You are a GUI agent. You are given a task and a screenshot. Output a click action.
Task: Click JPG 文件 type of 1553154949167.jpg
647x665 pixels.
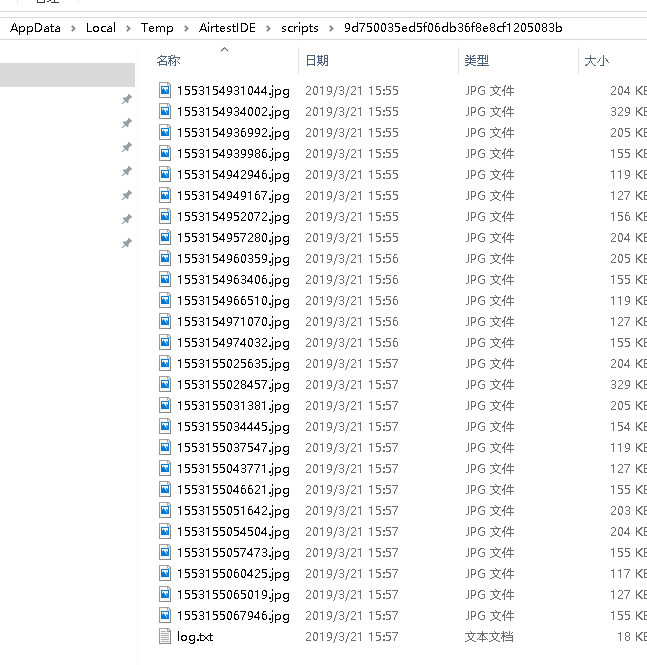(489, 196)
